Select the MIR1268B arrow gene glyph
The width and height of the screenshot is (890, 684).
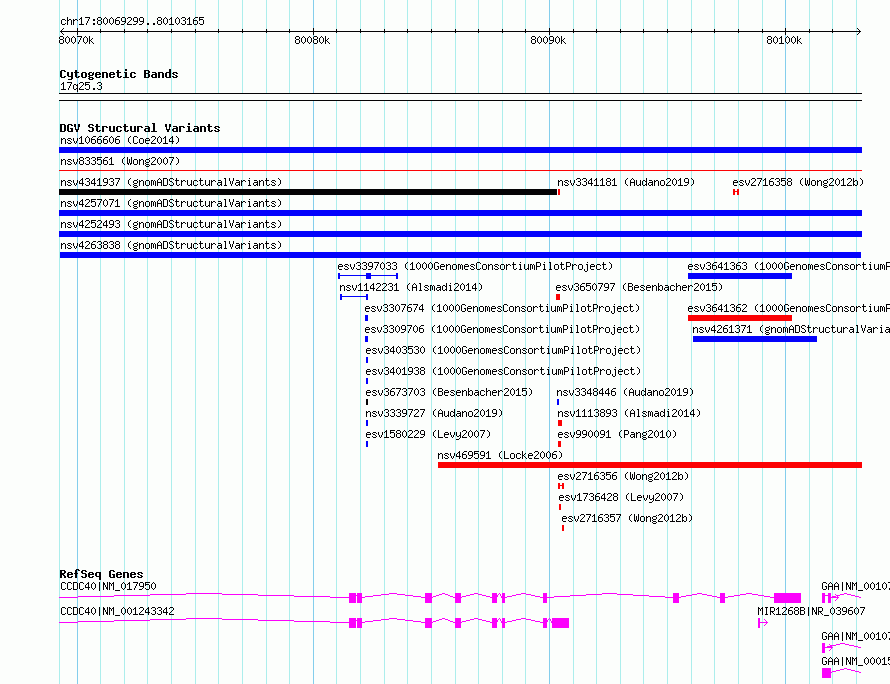[x=763, y=623]
